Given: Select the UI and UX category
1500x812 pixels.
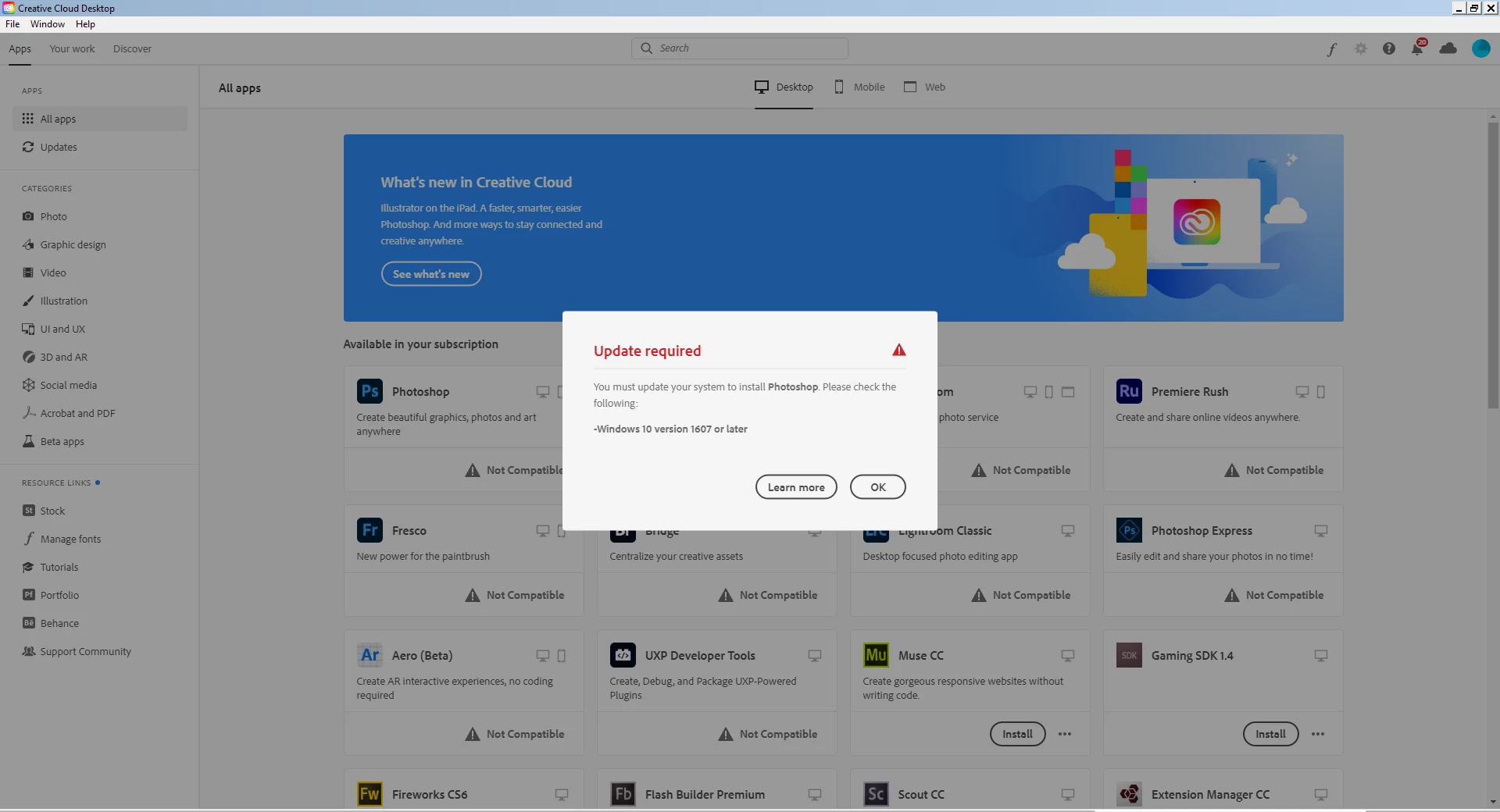Looking at the screenshot, I should (100, 329).
